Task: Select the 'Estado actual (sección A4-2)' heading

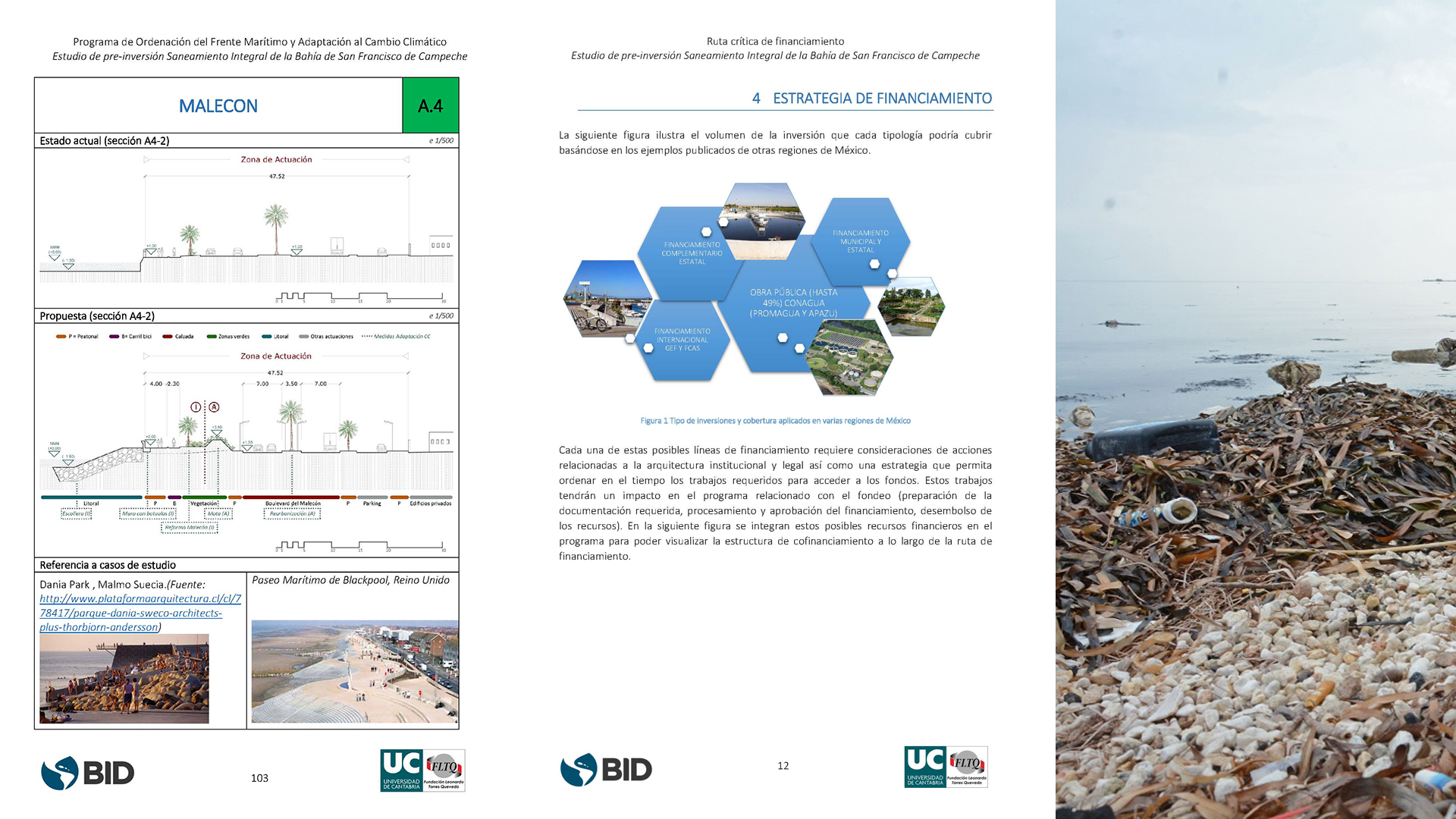Action: coord(105,141)
